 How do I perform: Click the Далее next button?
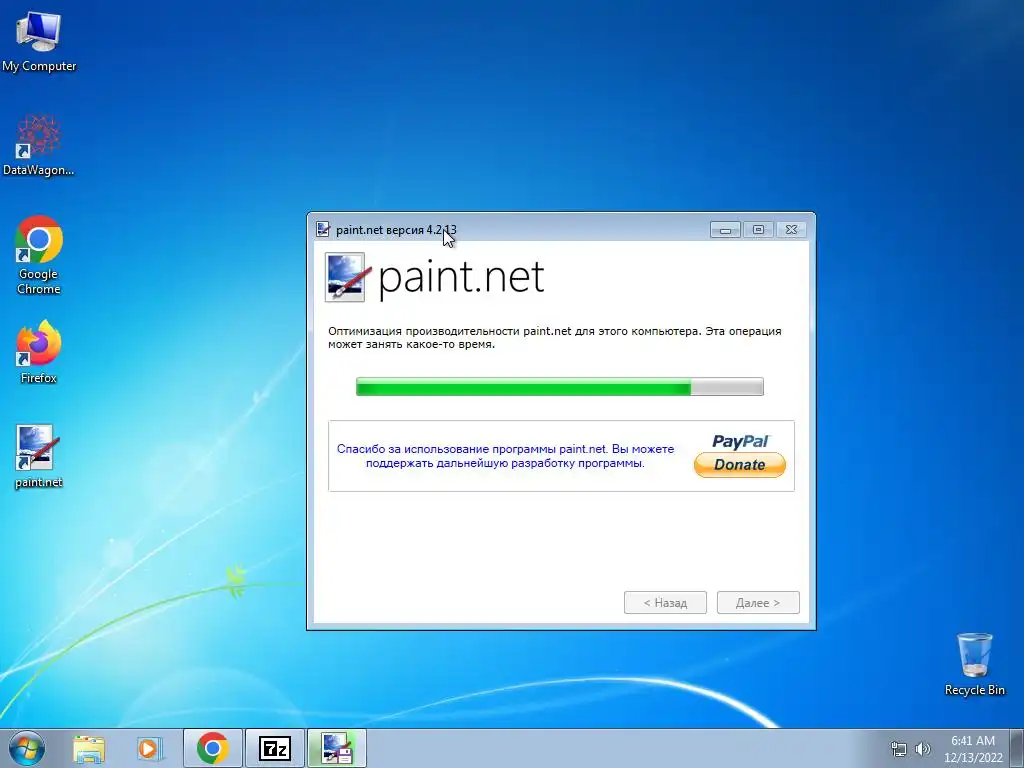click(758, 602)
